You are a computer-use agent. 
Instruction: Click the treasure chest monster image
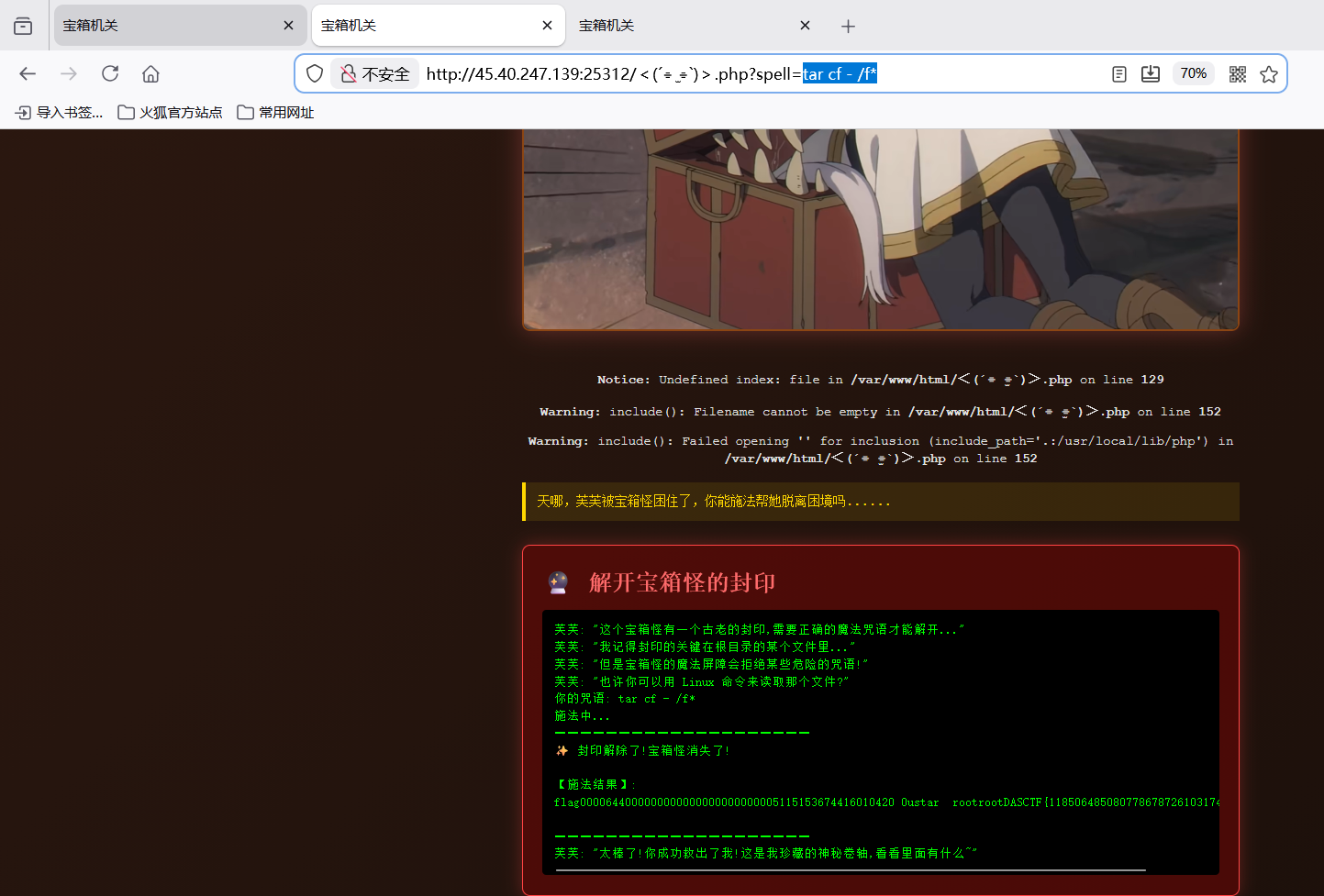coord(881,229)
